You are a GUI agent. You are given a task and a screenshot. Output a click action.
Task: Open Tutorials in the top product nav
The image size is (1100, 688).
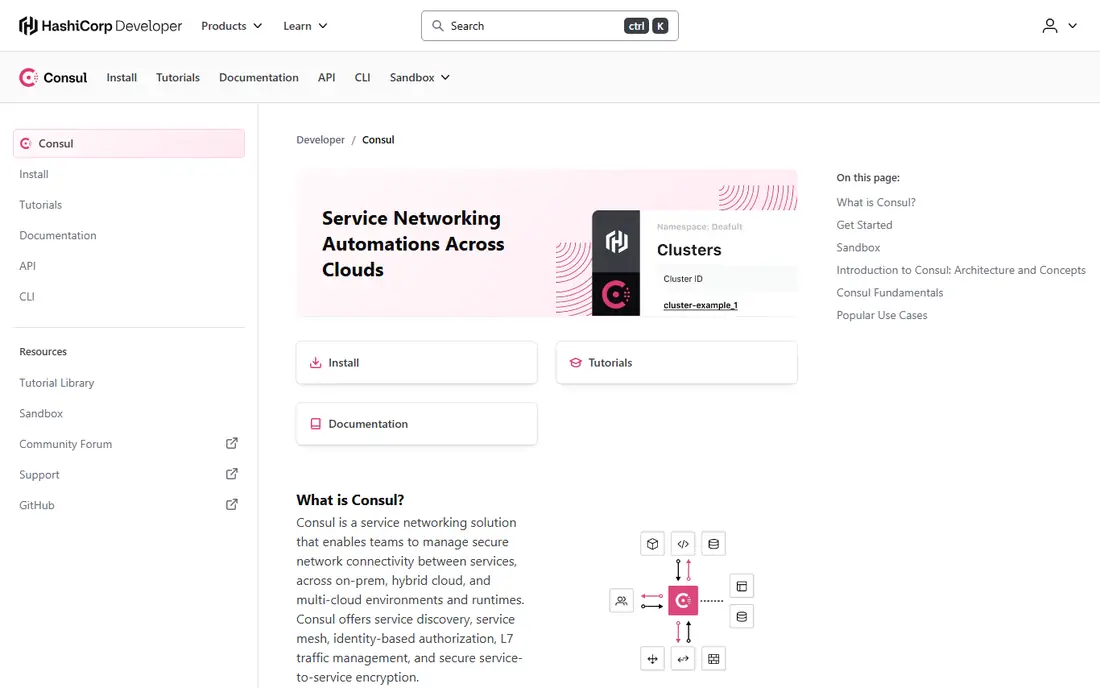tap(177, 77)
